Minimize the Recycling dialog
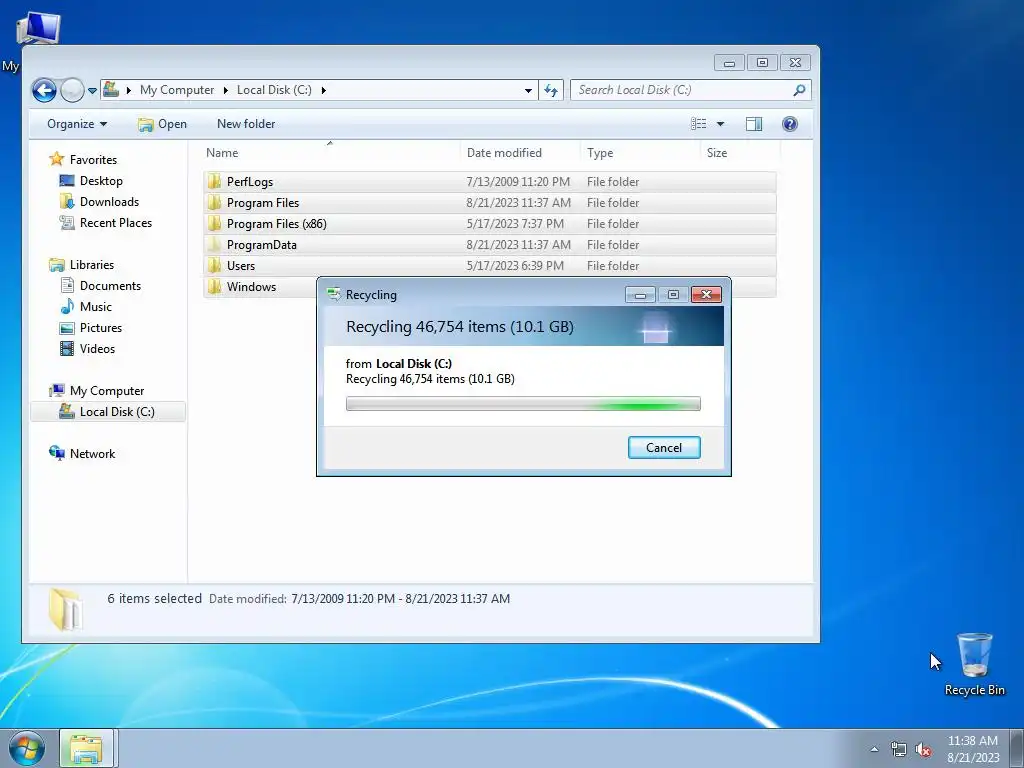This screenshot has height=768, width=1024. (x=640, y=295)
